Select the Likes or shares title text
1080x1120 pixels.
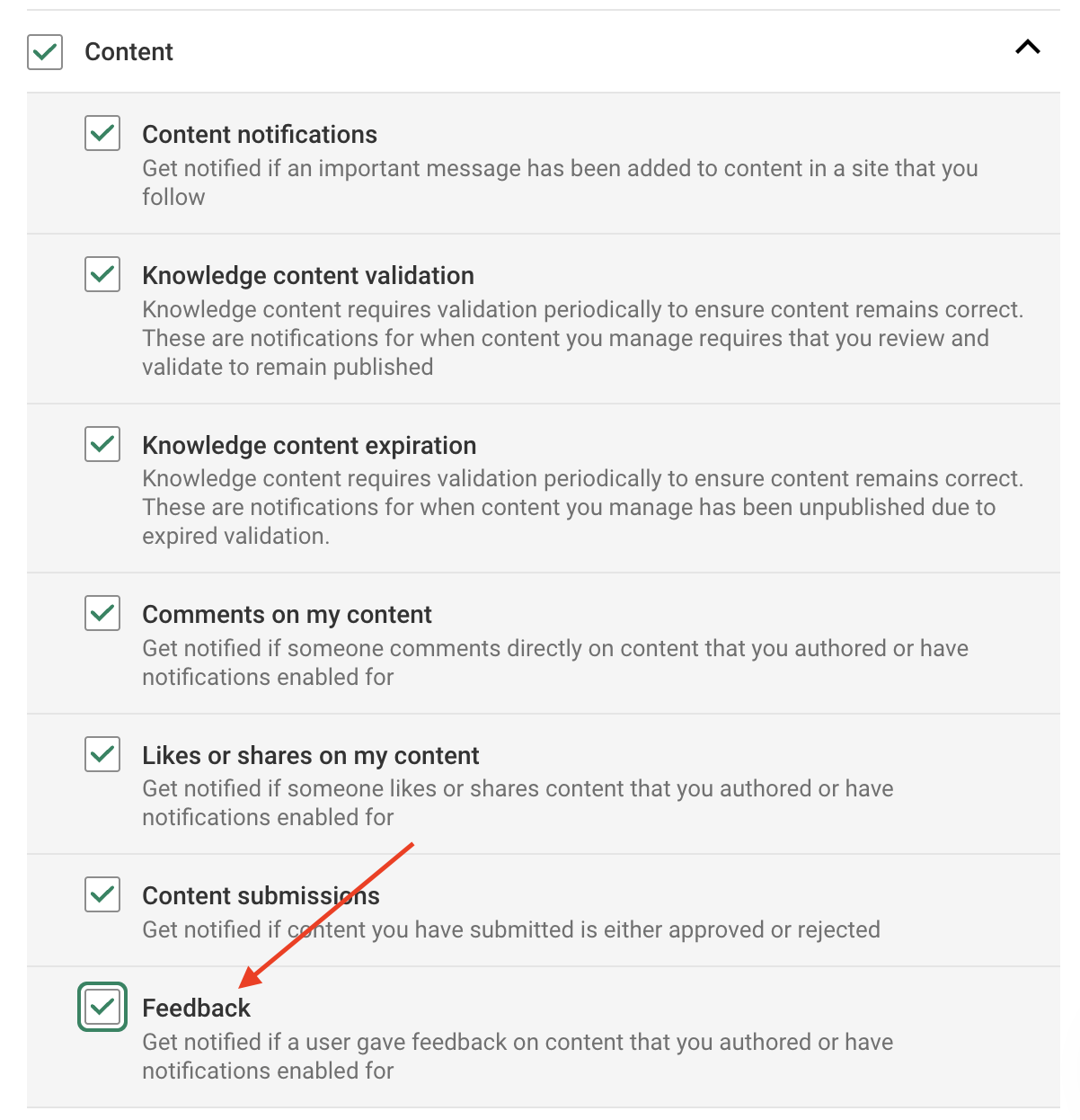pyautogui.click(x=311, y=756)
